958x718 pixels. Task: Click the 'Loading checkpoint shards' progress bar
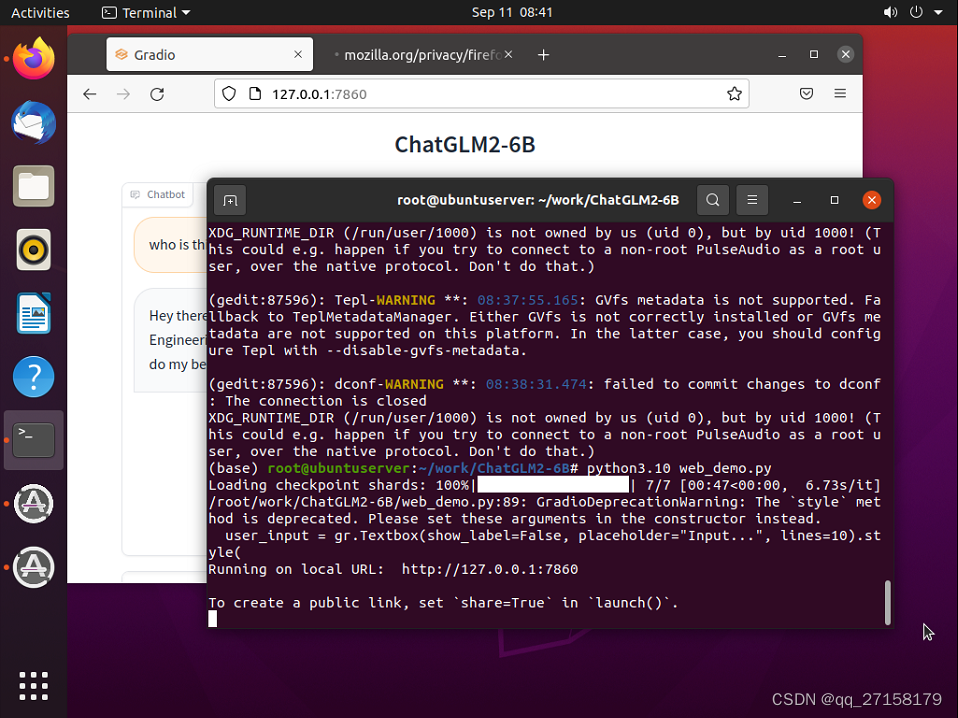(x=553, y=485)
